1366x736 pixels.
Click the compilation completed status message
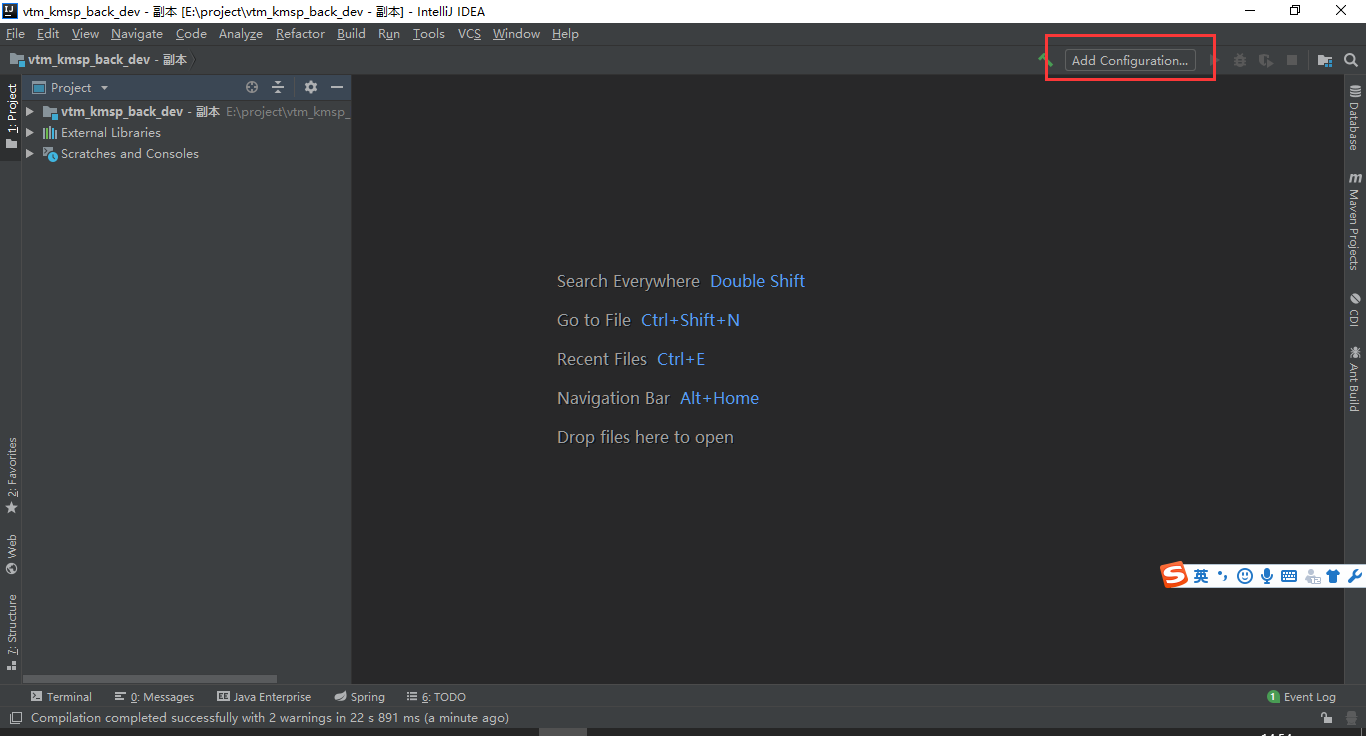pos(270,718)
